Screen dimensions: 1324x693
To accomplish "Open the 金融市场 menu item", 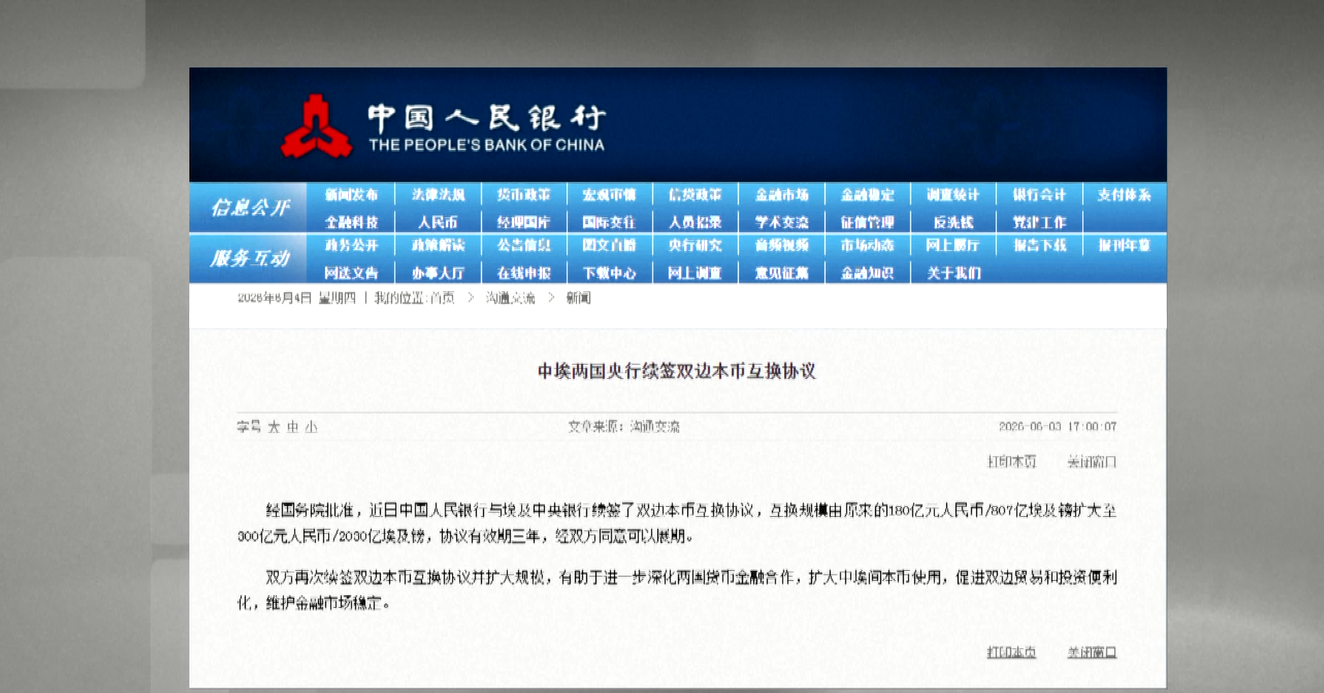I will (x=781, y=195).
